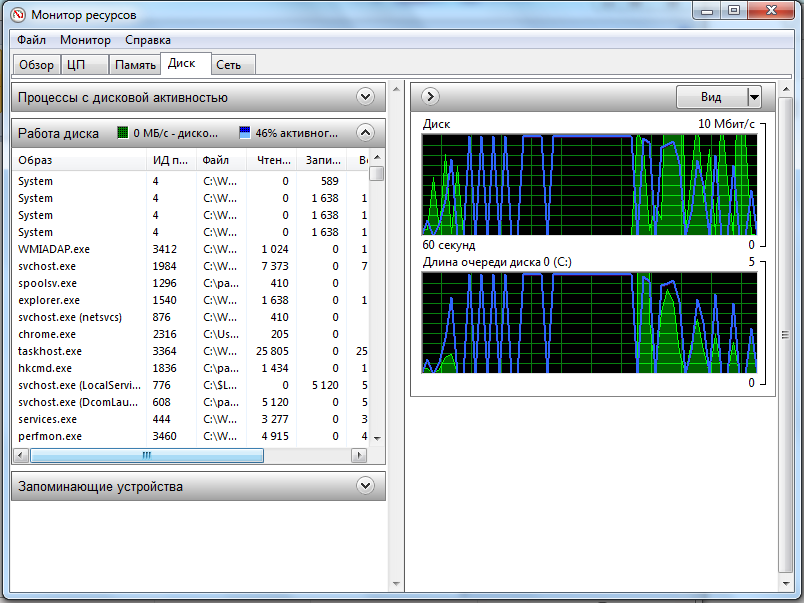Open the Вид dropdown arrow
This screenshot has width=804, height=603.
click(754, 97)
